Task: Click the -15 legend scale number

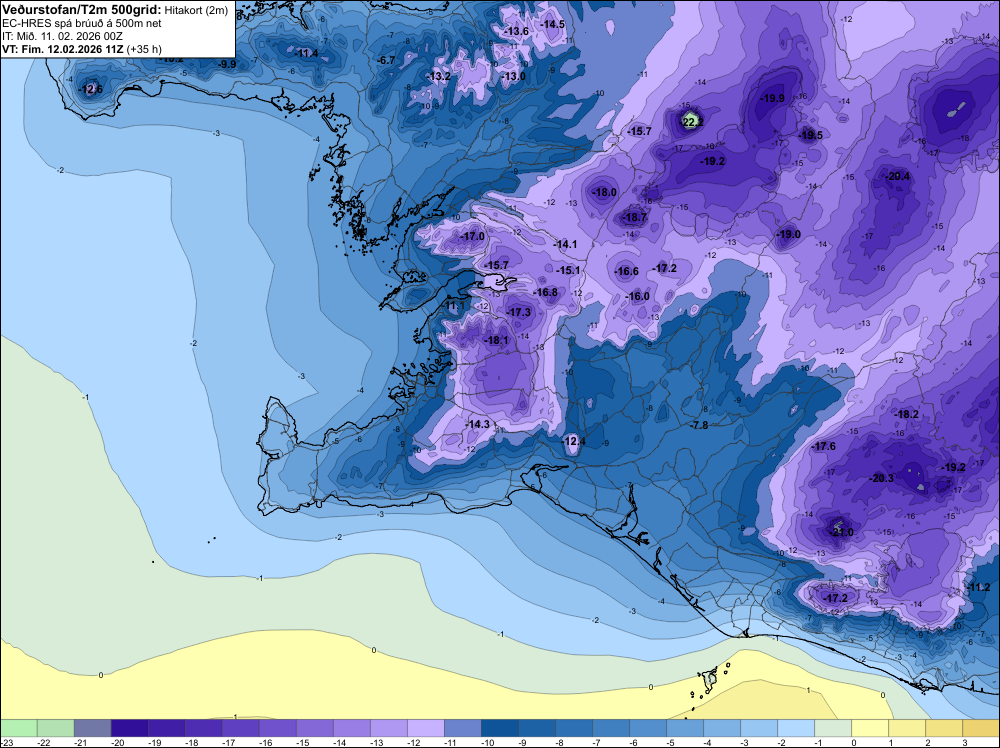Action: coord(303,742)
